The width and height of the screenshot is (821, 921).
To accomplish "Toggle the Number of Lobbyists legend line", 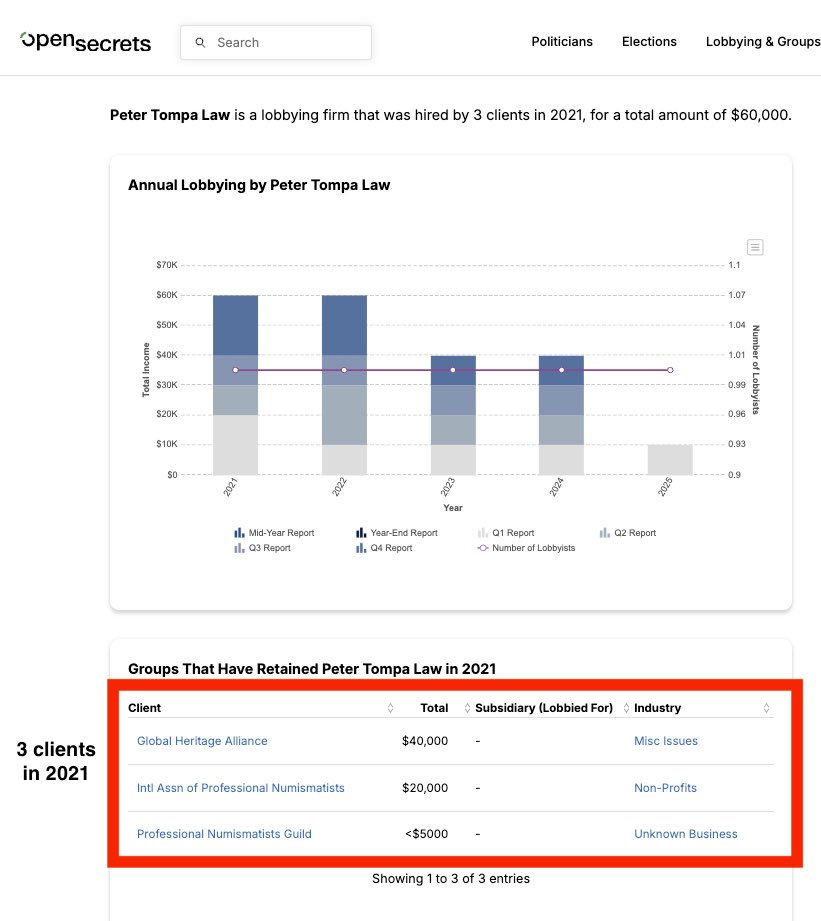I will click(527, 548).
